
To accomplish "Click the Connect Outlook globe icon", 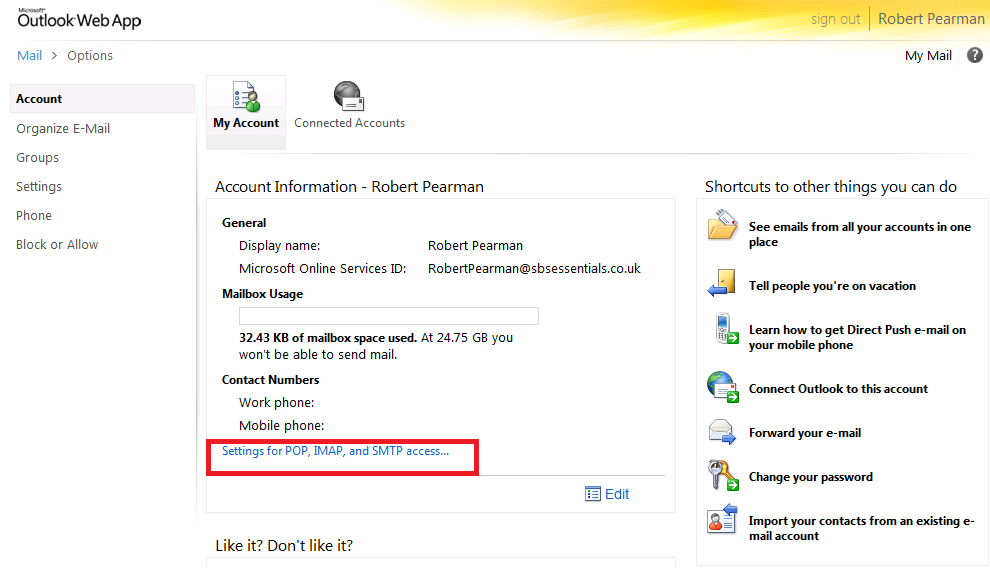I will pyautogui.click(x=722, y=386).
